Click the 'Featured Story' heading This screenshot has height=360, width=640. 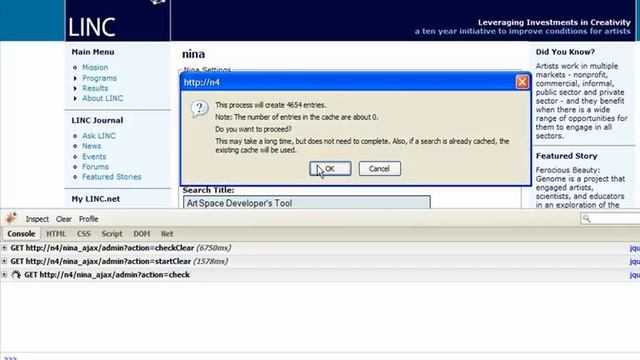coord(567,156)
